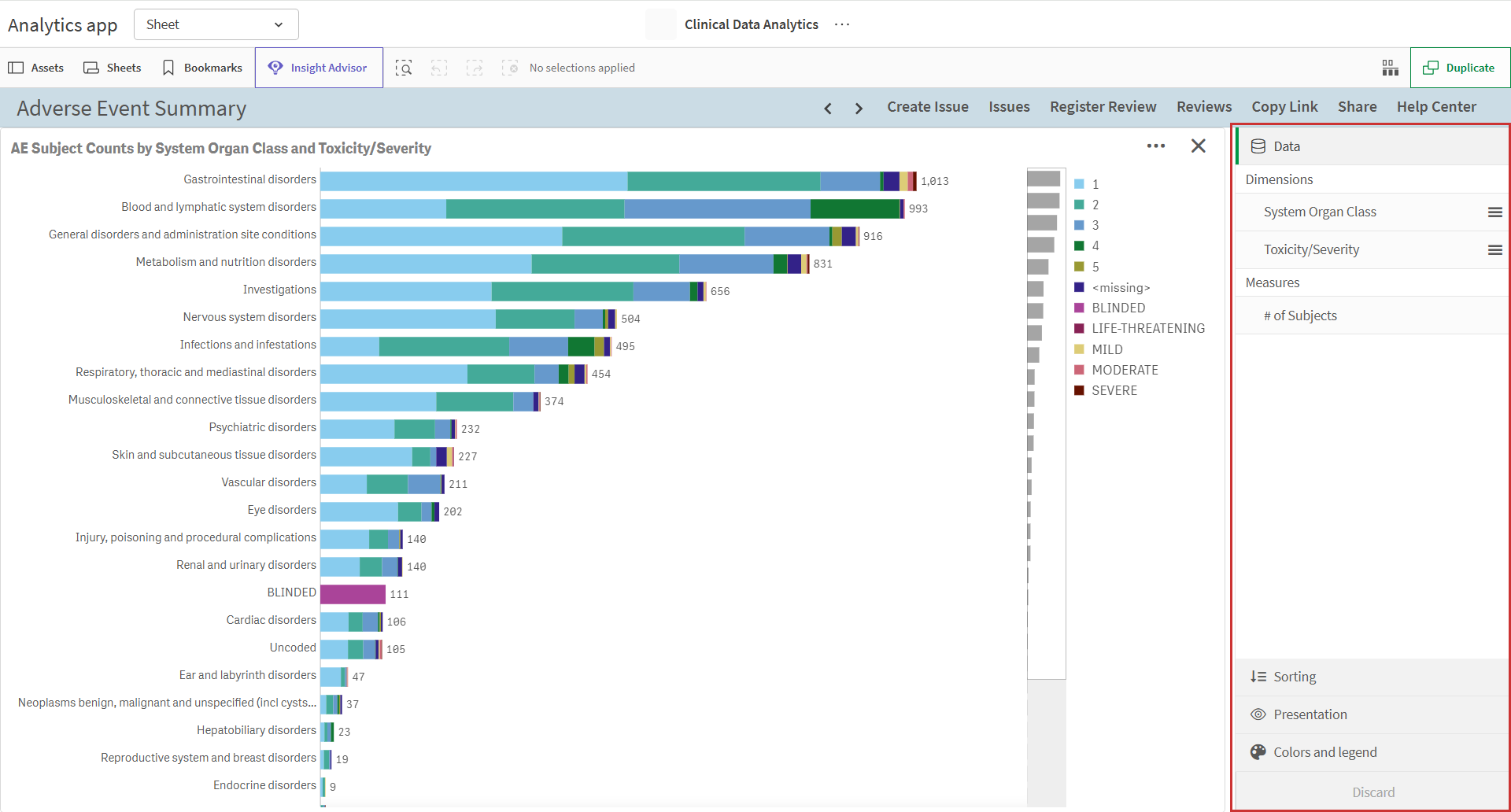This screenshot has width=1511, height=812.
Task: Click the BLINDED legend color swatch
Action: pyautogui.click(x=1080, y=308)
